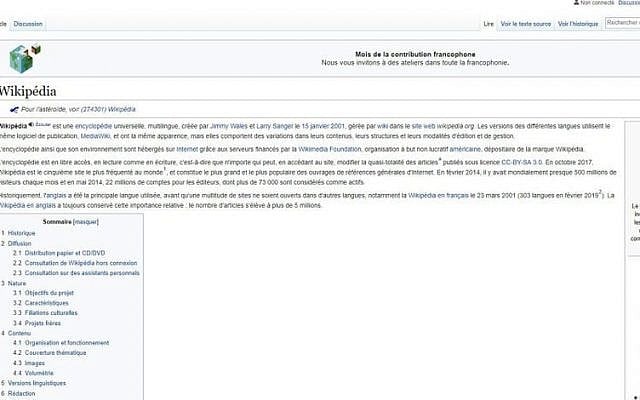Open the Jimmy Wales link
The height and width of the screenshot is (400, 640).
point(229,126)
